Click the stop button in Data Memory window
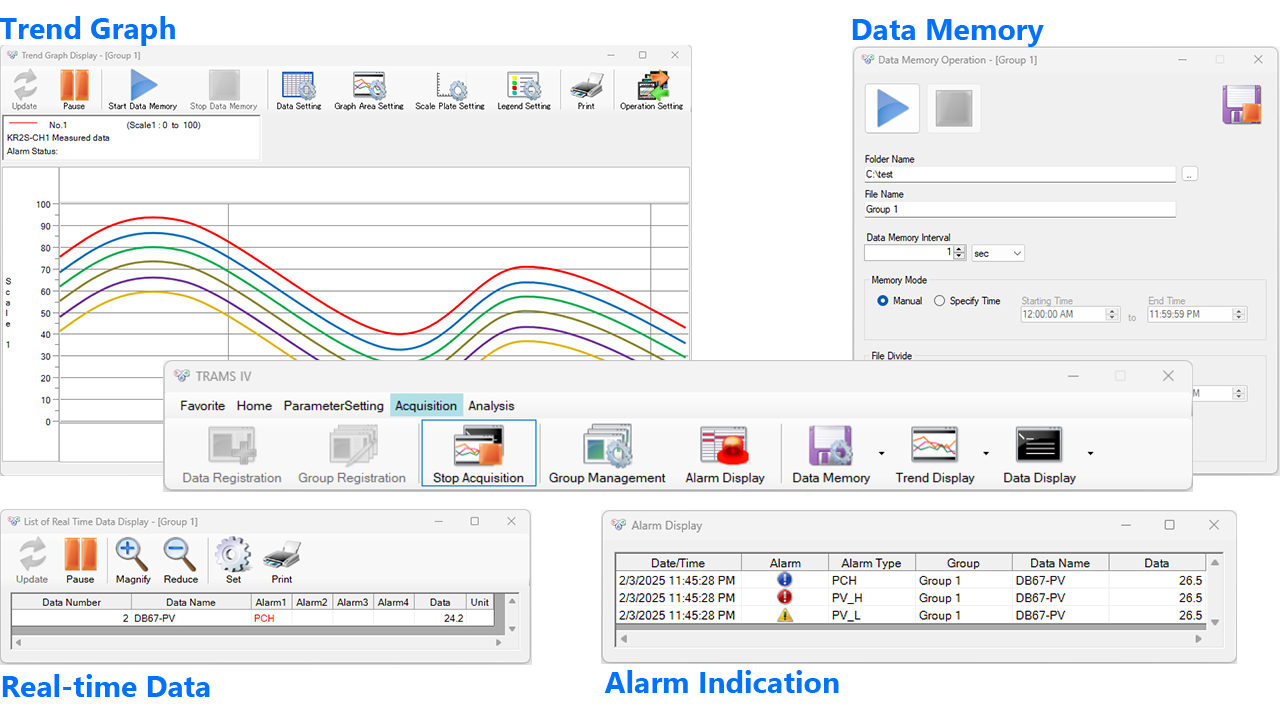 point(953,108)
